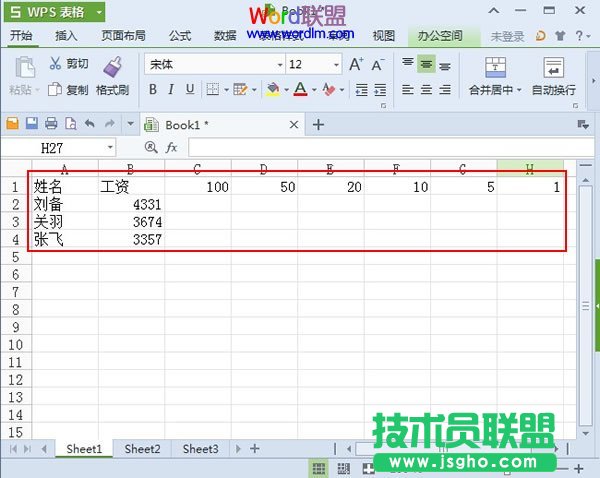The width and height of the screenshot is (600, 478).
Task: Open the 视图 ribbon tab
Action: [384, 36]
